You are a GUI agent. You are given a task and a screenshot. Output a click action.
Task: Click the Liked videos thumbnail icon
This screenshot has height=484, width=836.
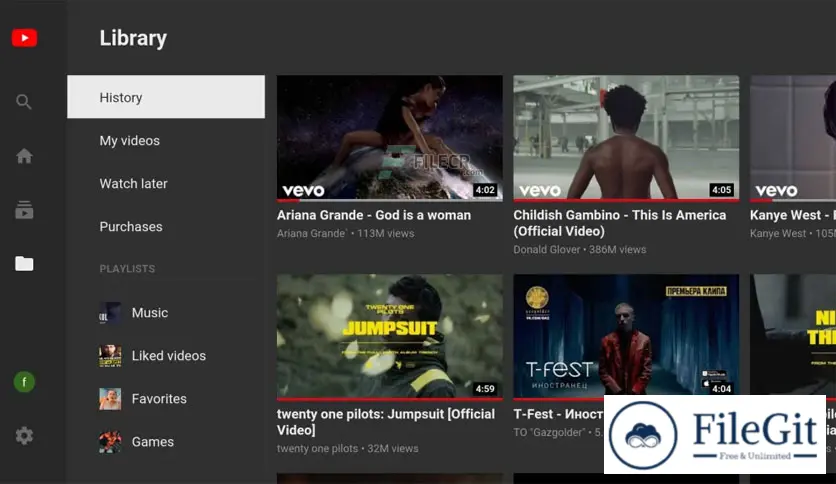click(x=110, y=356)
